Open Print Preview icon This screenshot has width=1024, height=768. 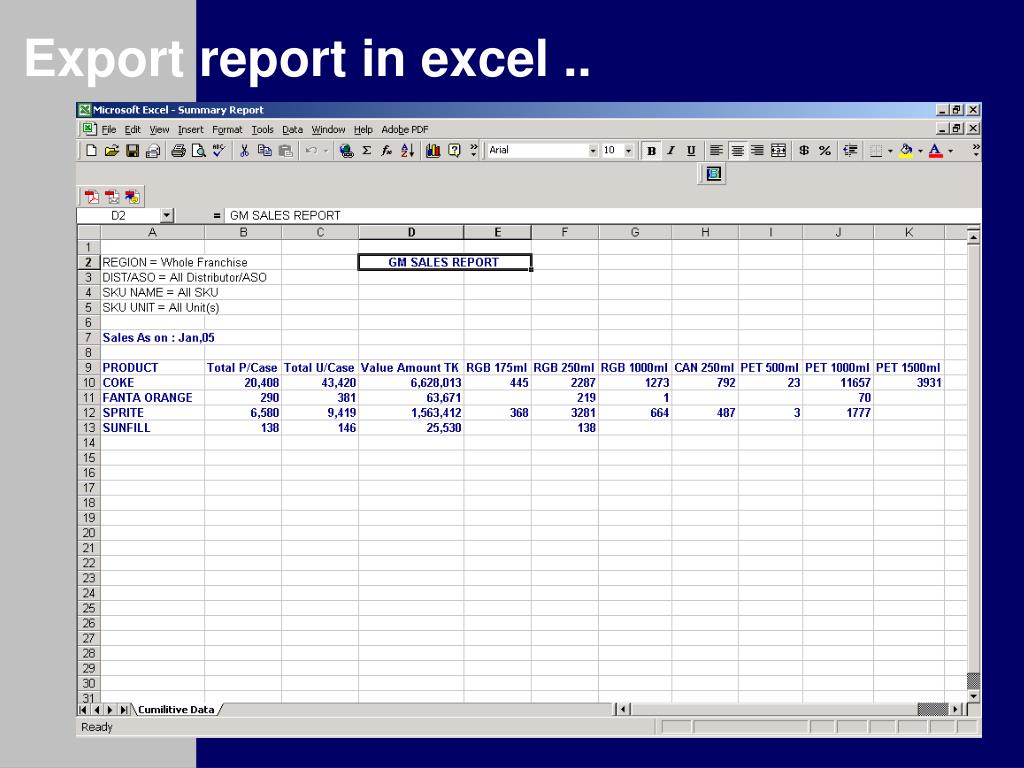pos(199,151)
